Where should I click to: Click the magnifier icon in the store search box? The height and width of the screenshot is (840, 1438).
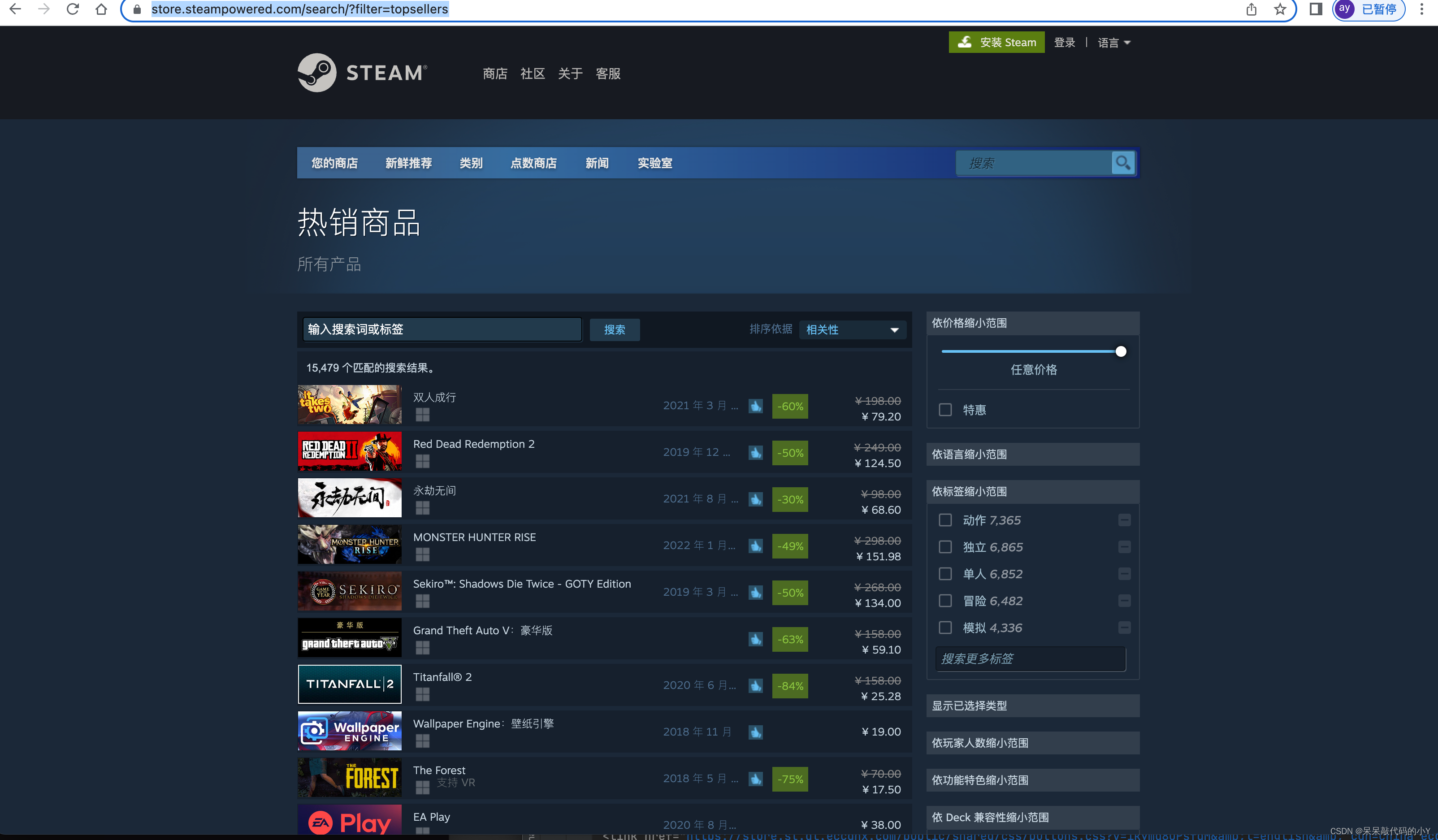click(x=1122, y=163)
